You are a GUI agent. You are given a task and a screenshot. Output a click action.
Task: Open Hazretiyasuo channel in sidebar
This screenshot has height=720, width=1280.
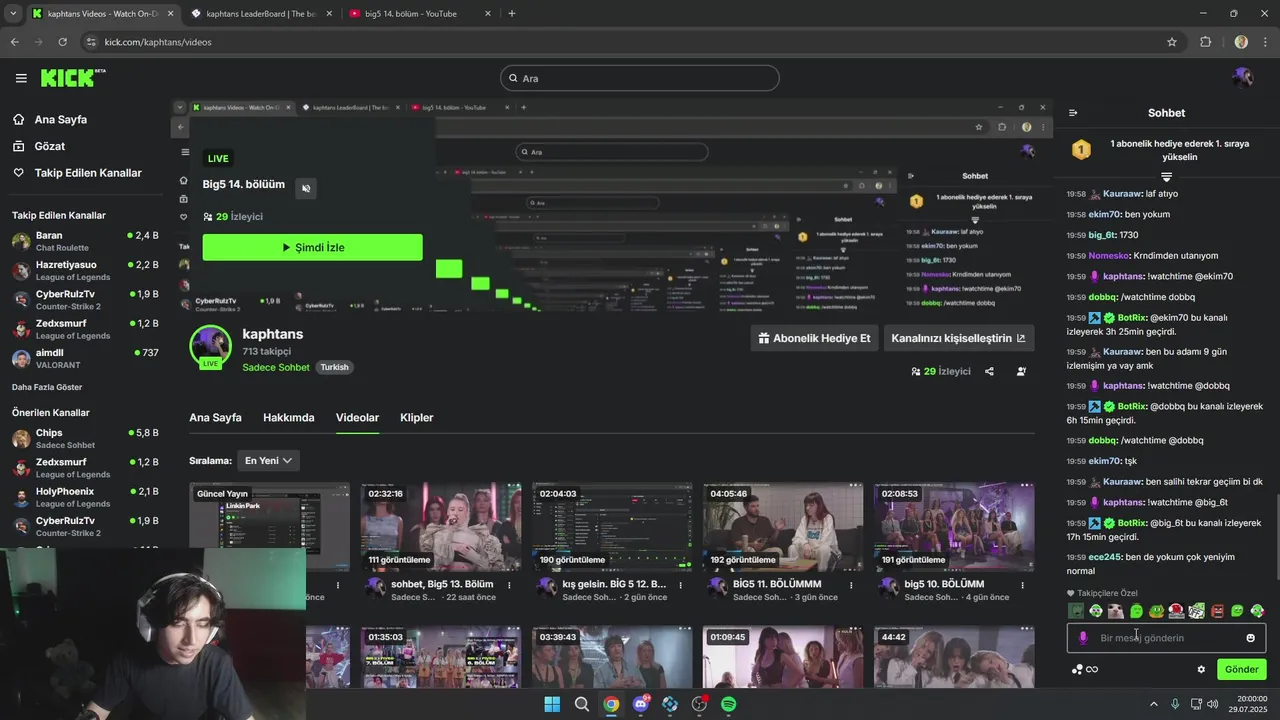[x=85, y=270]
